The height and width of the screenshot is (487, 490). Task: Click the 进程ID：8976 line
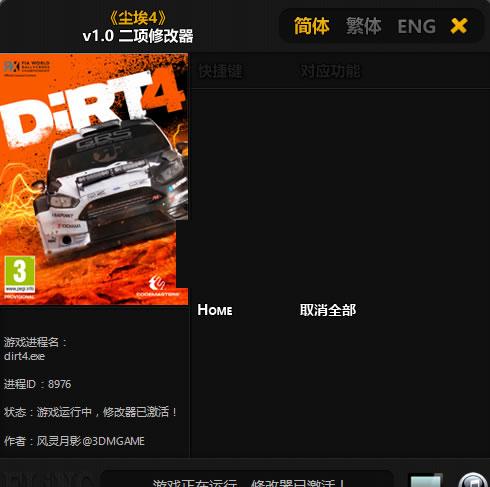(x=37, y=384)
